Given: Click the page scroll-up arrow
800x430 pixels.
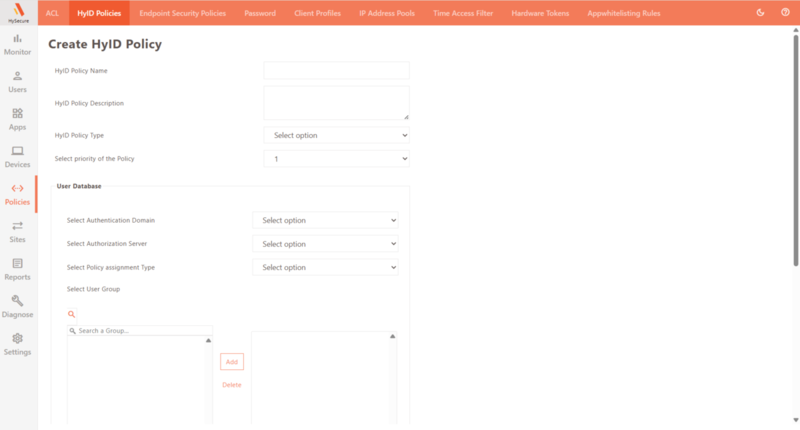Looking at the screenshot, I should 796,30.
